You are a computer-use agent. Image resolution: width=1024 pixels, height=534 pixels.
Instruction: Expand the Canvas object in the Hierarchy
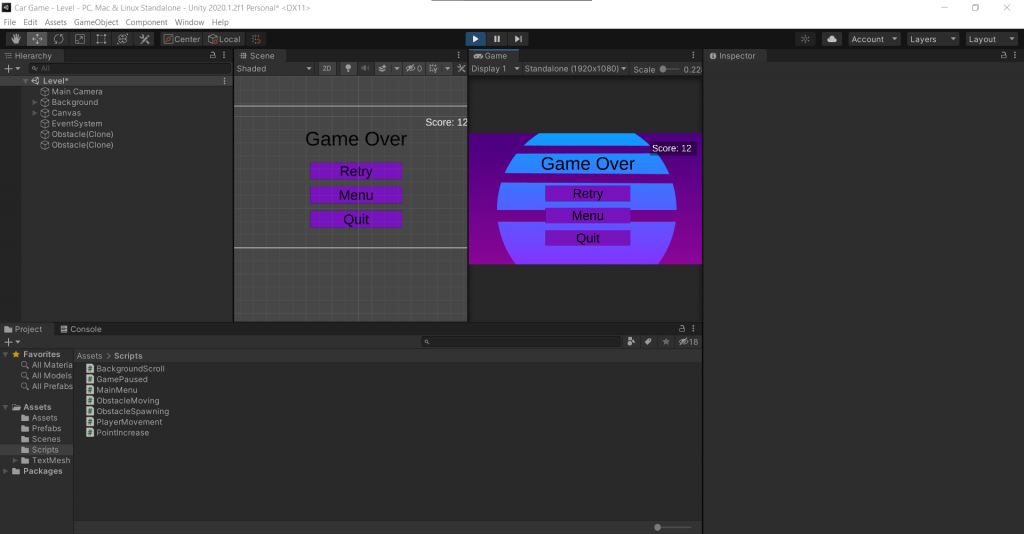[x=35, y=113]
